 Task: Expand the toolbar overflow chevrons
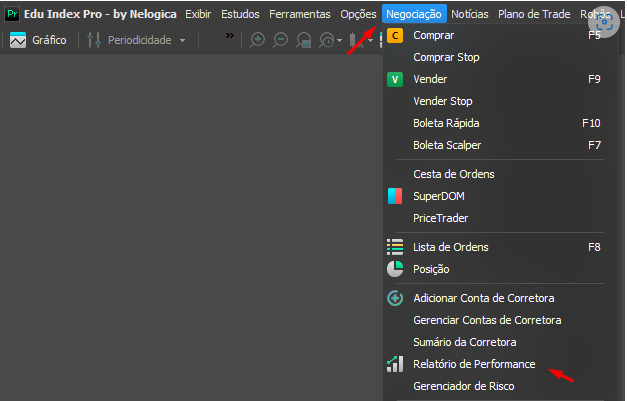pos(230,36)
